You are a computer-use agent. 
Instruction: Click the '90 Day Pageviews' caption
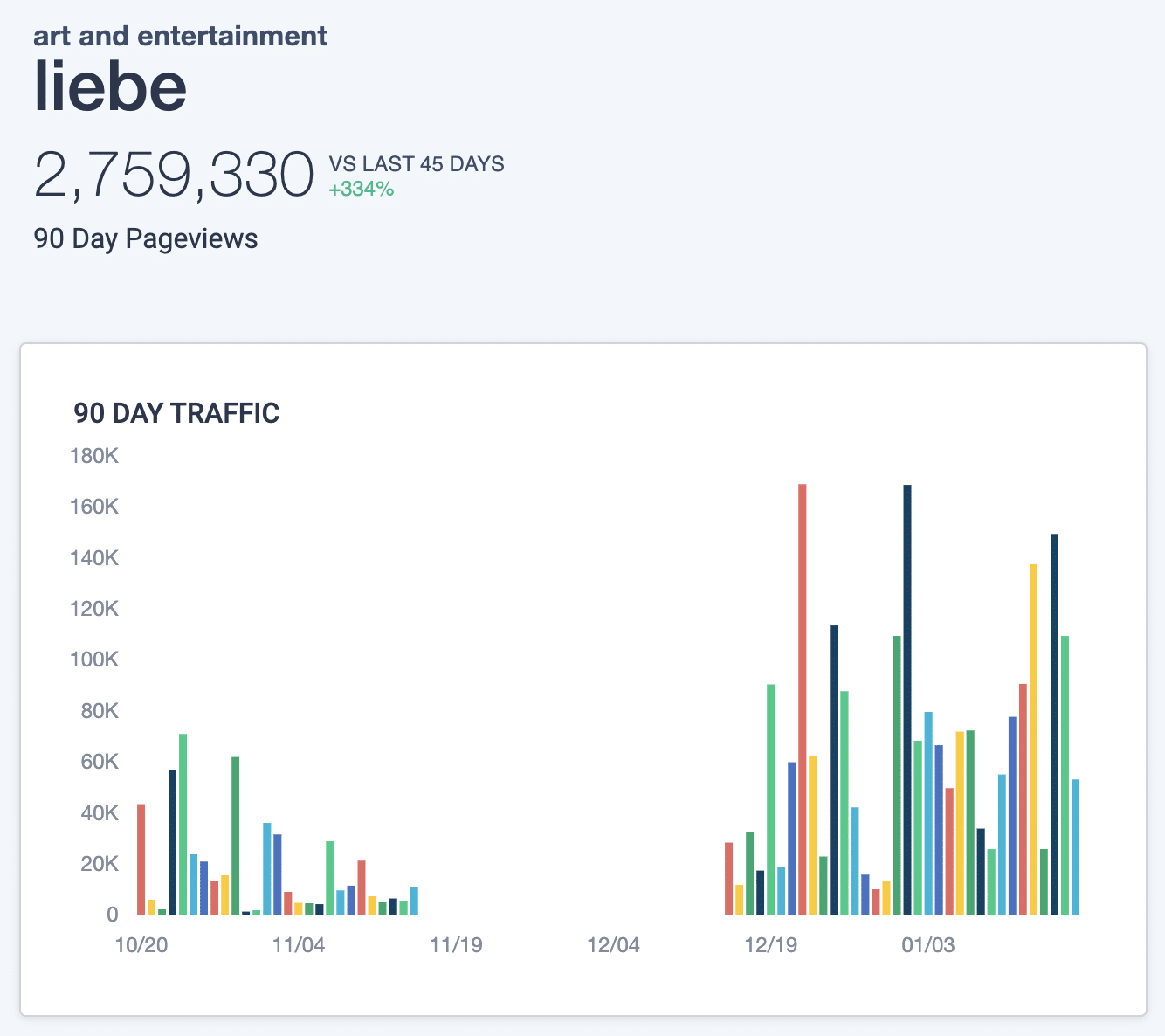[146, 238]
